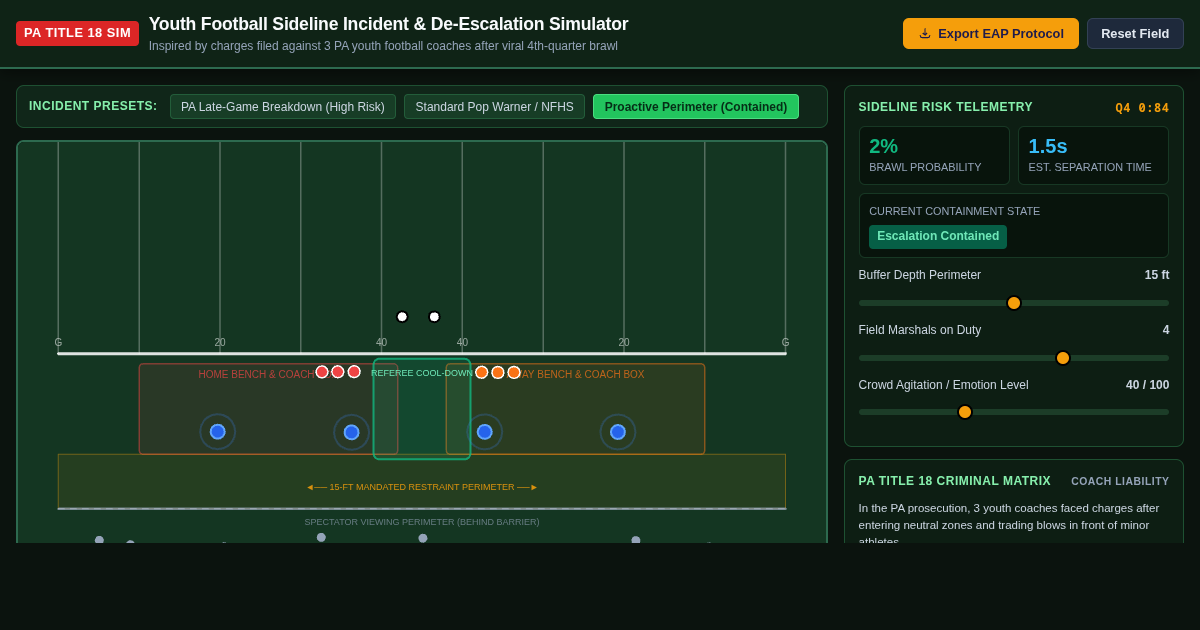This screenshot has height=630, width=1200.
Task: Adjust the Field Marshals on Duty slider handle
Action: point(1063,358)
